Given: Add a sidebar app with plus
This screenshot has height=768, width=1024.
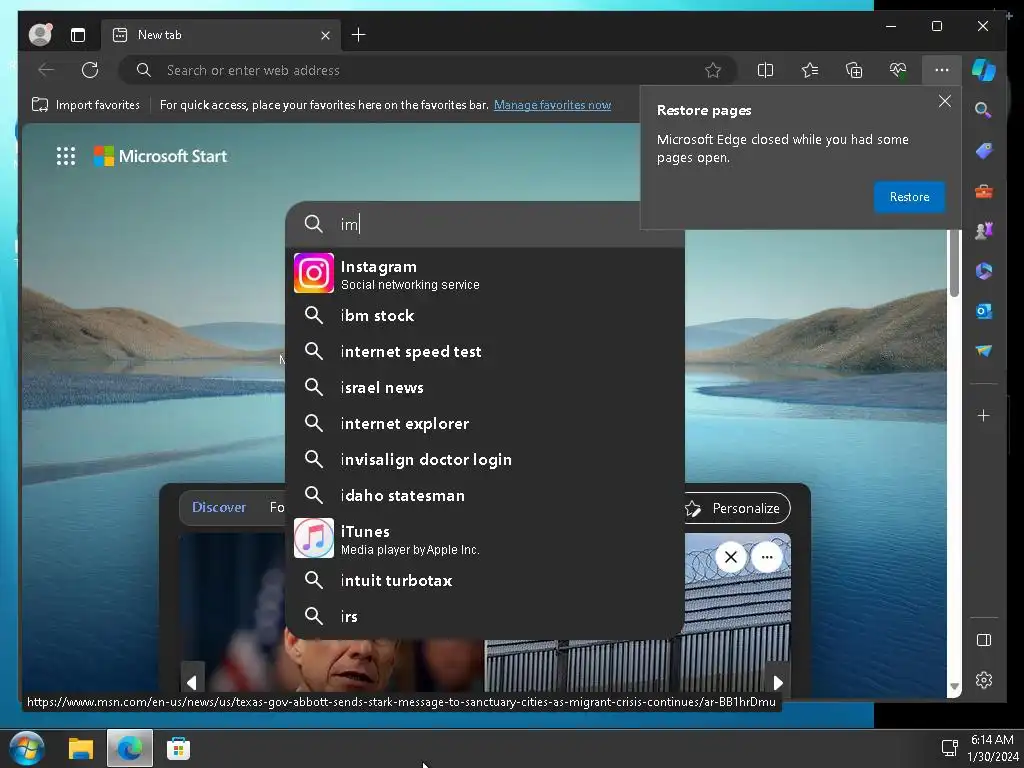Looking at the screenshot, I should [984, 415].
